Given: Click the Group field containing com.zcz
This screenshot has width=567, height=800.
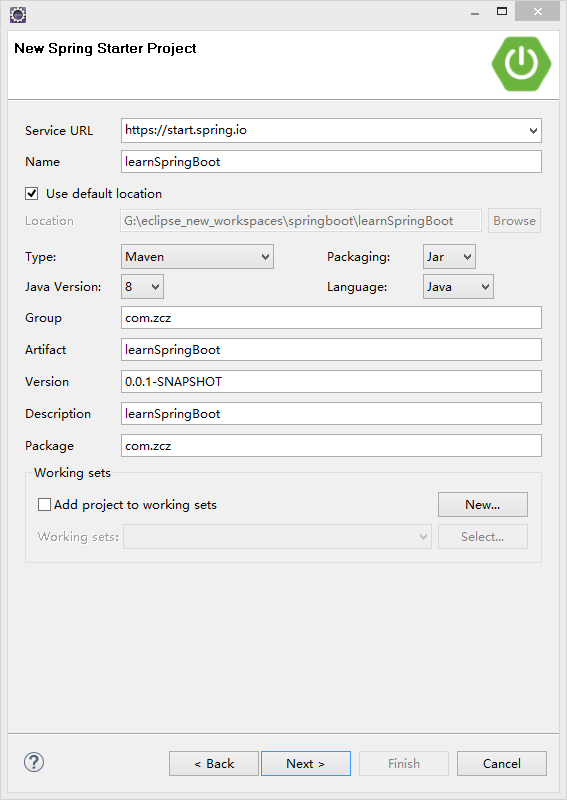Looking at the screenshot, I should pyautogui.click(x=331, y=318).
